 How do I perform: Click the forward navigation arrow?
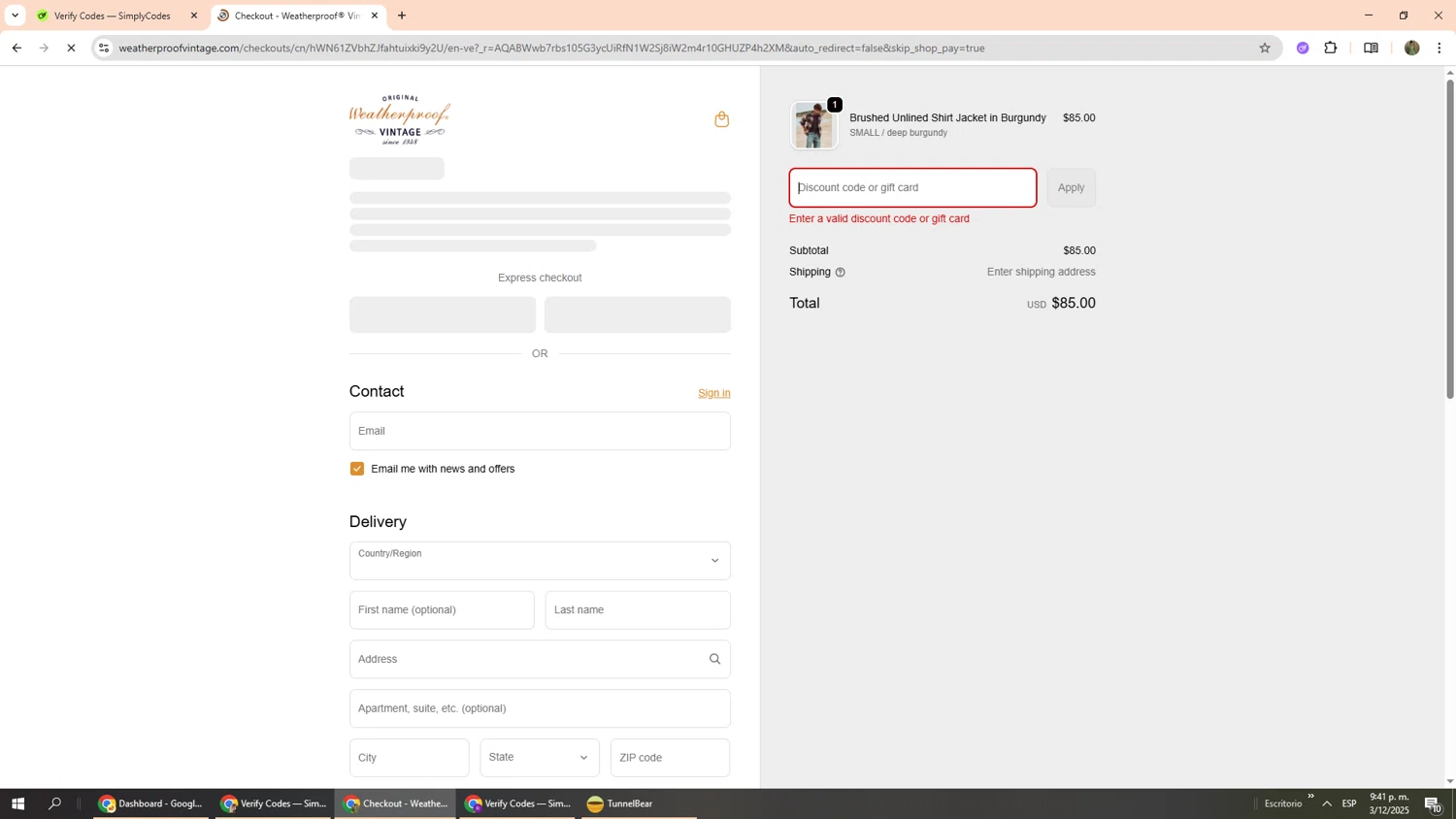tap(44, 48)
